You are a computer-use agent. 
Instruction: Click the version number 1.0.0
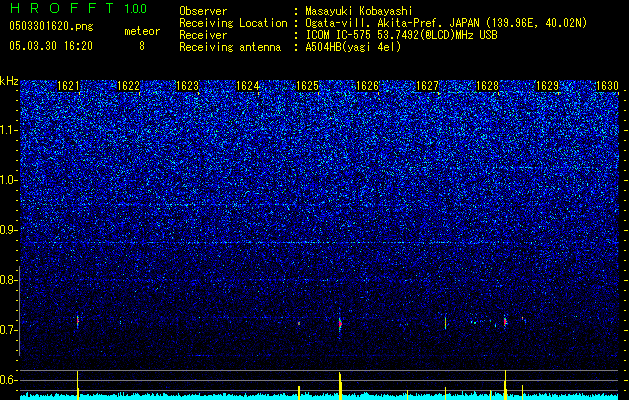(x=135, y=8)
